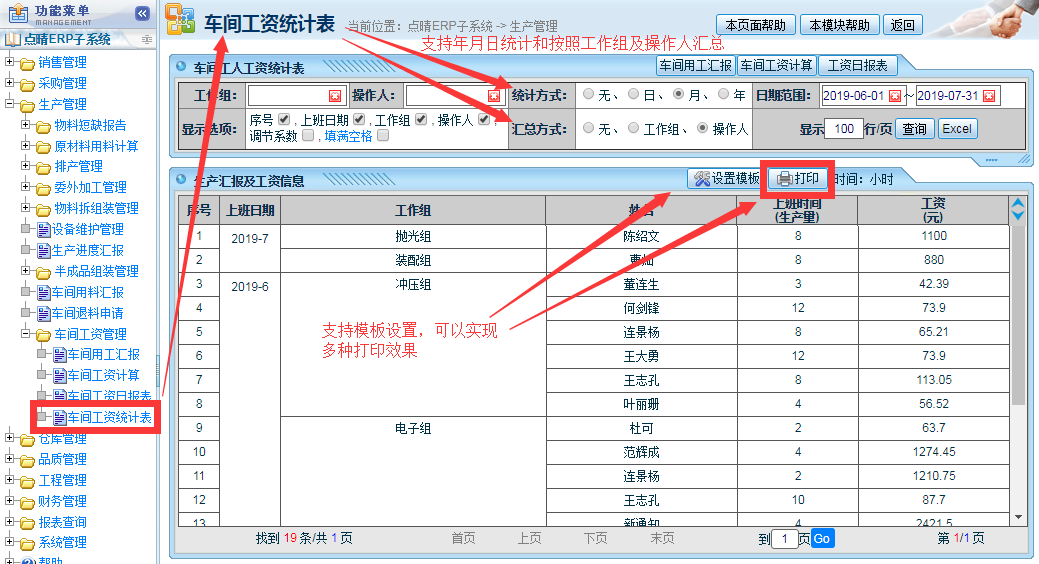Clear the end date 2019-07-31 with its red icon
This screenshot has height=564, width=1039.
(x=989, y=96)
